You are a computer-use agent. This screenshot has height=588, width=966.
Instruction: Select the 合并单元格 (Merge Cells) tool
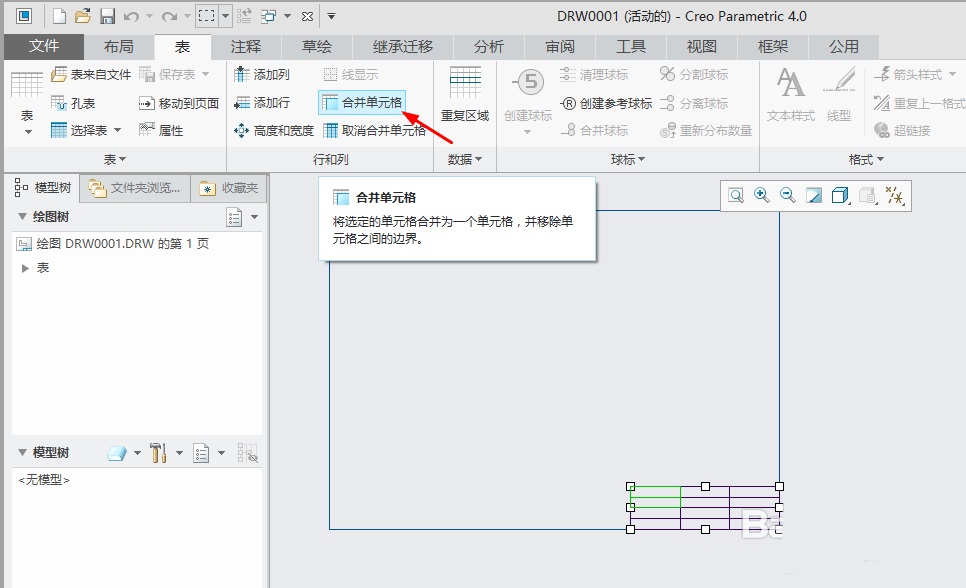[363, 102]
